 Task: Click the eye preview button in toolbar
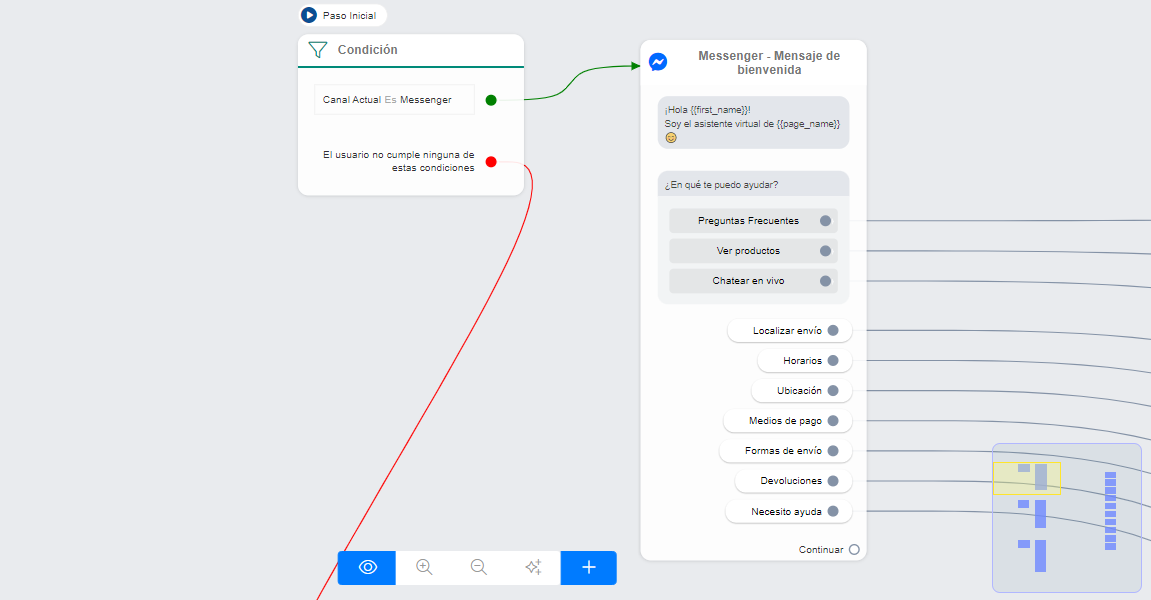pos(367,568)
